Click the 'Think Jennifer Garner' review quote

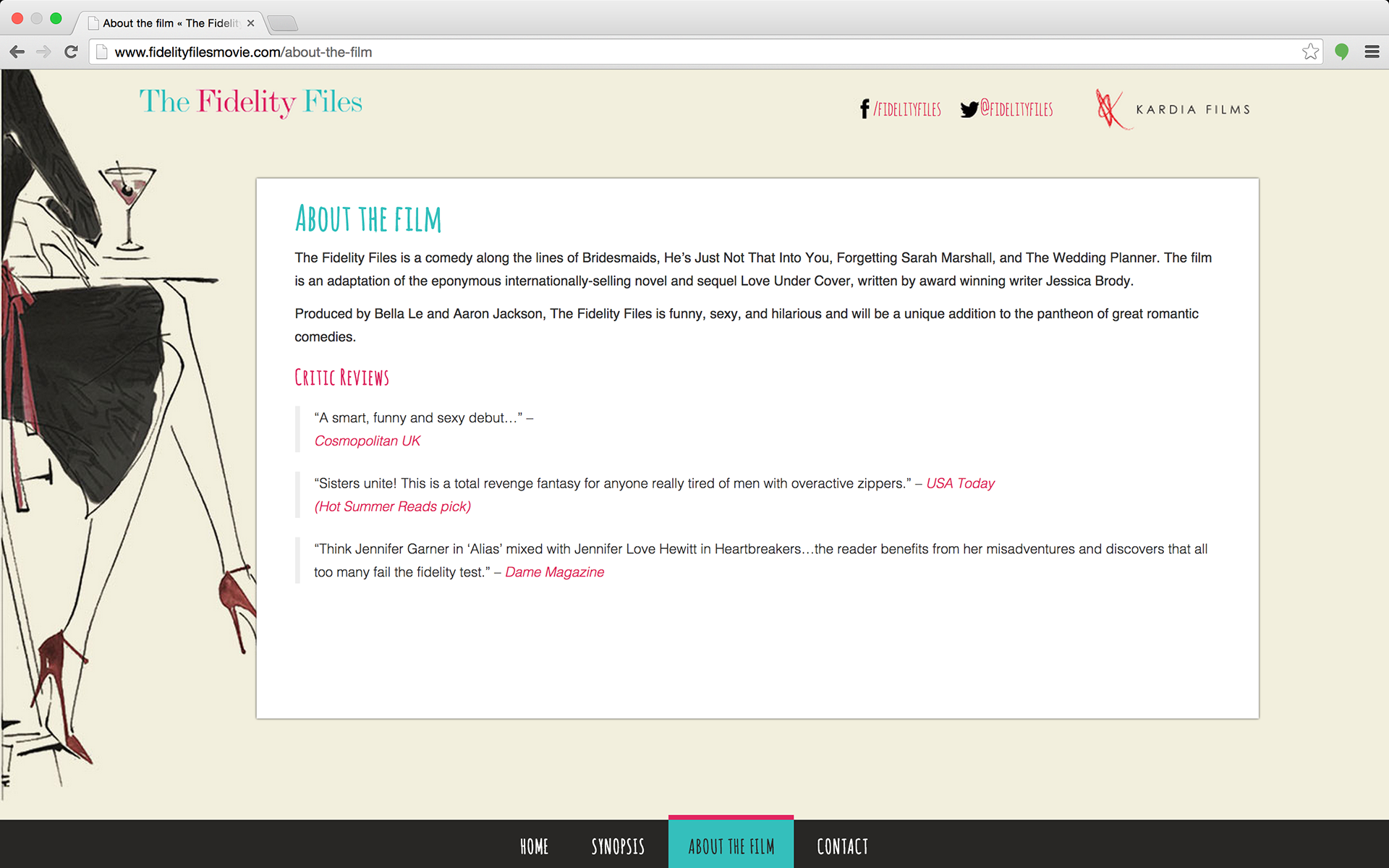(x=760, y=561)
